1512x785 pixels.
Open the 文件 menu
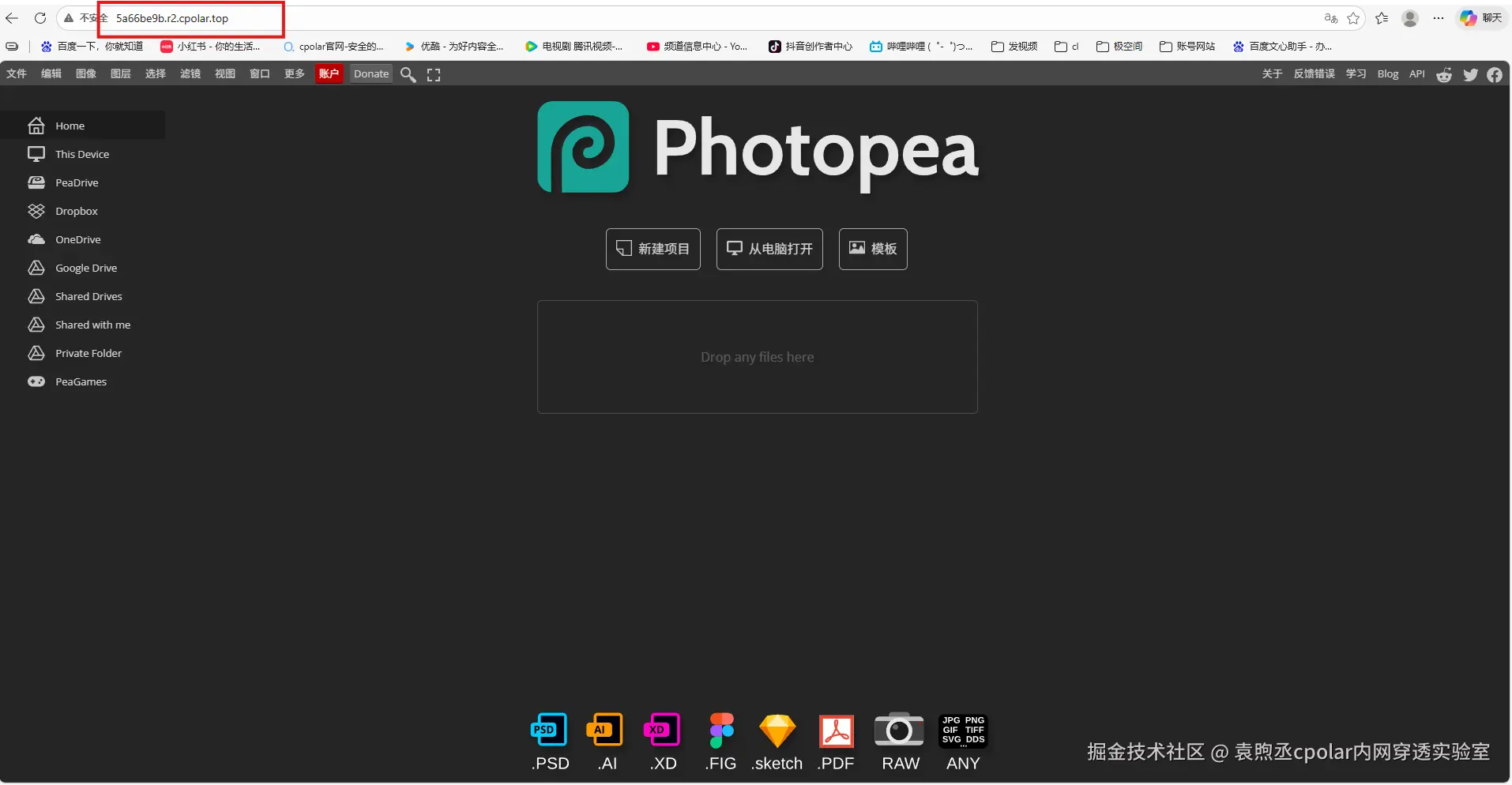click(16, 73)
